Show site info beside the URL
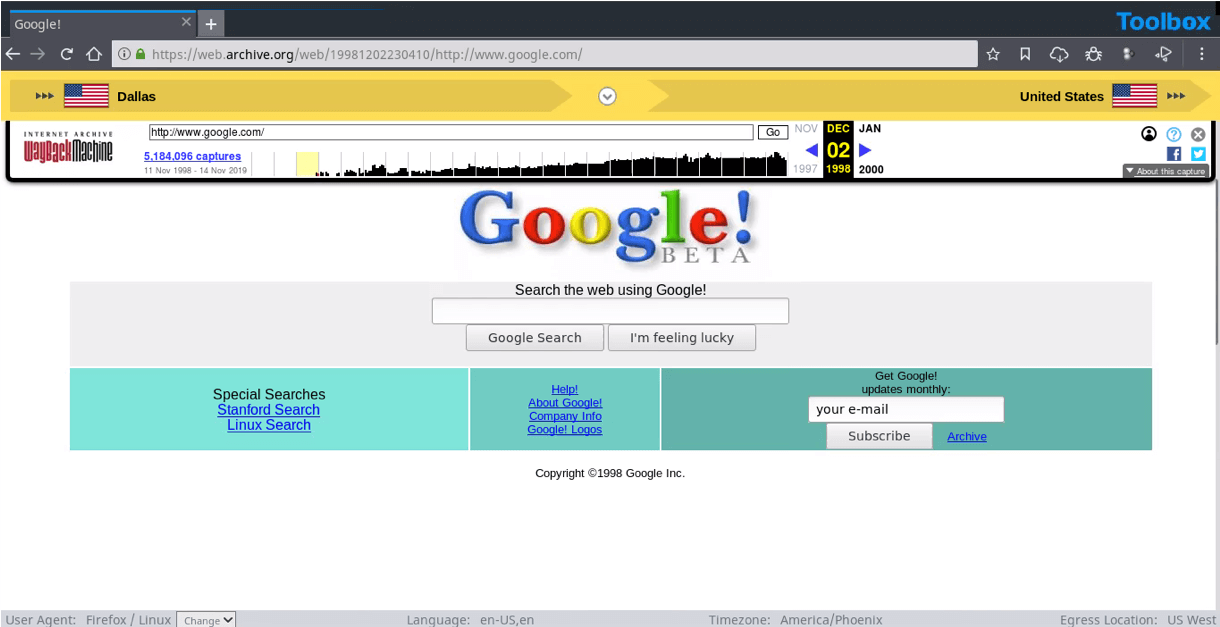The image size is (1220, 627). click(x=124, y=54)
